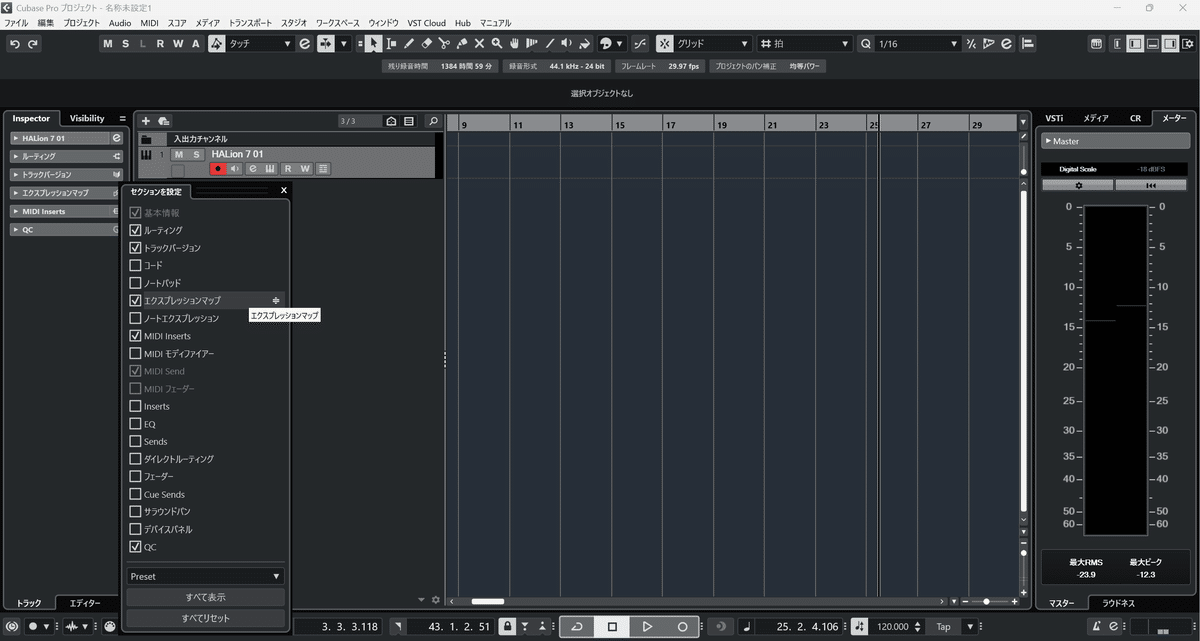1200x641 pixels.
Task: Check the ノートパッド checkbox
Action: tap(135, 283)
